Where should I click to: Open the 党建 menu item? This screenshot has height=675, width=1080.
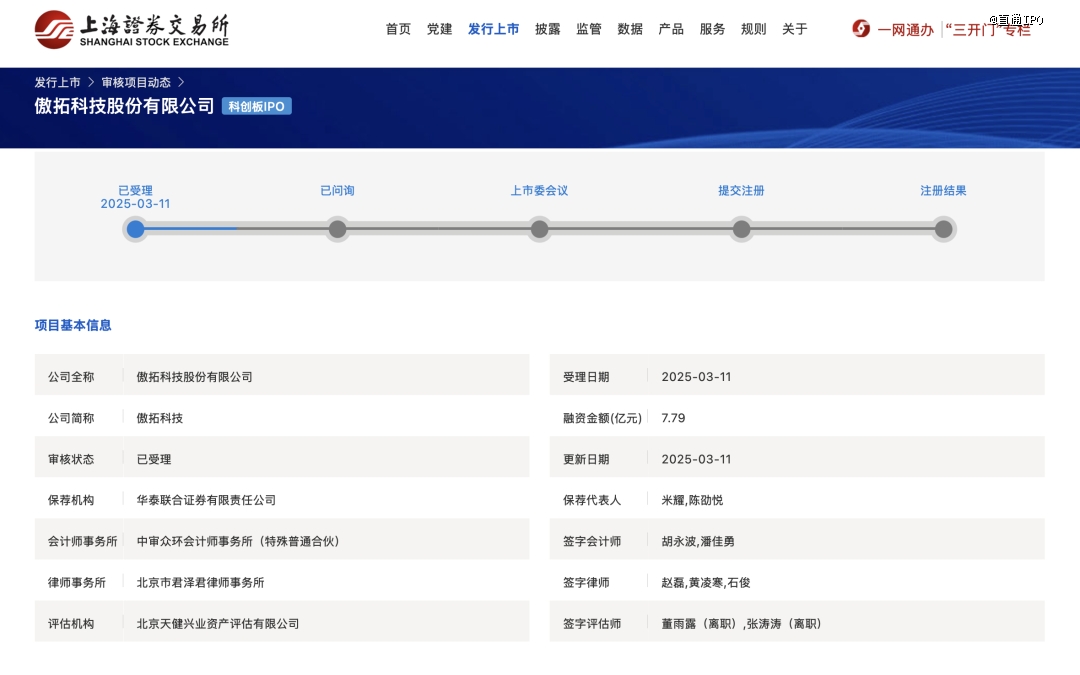[x=439, y=29]
